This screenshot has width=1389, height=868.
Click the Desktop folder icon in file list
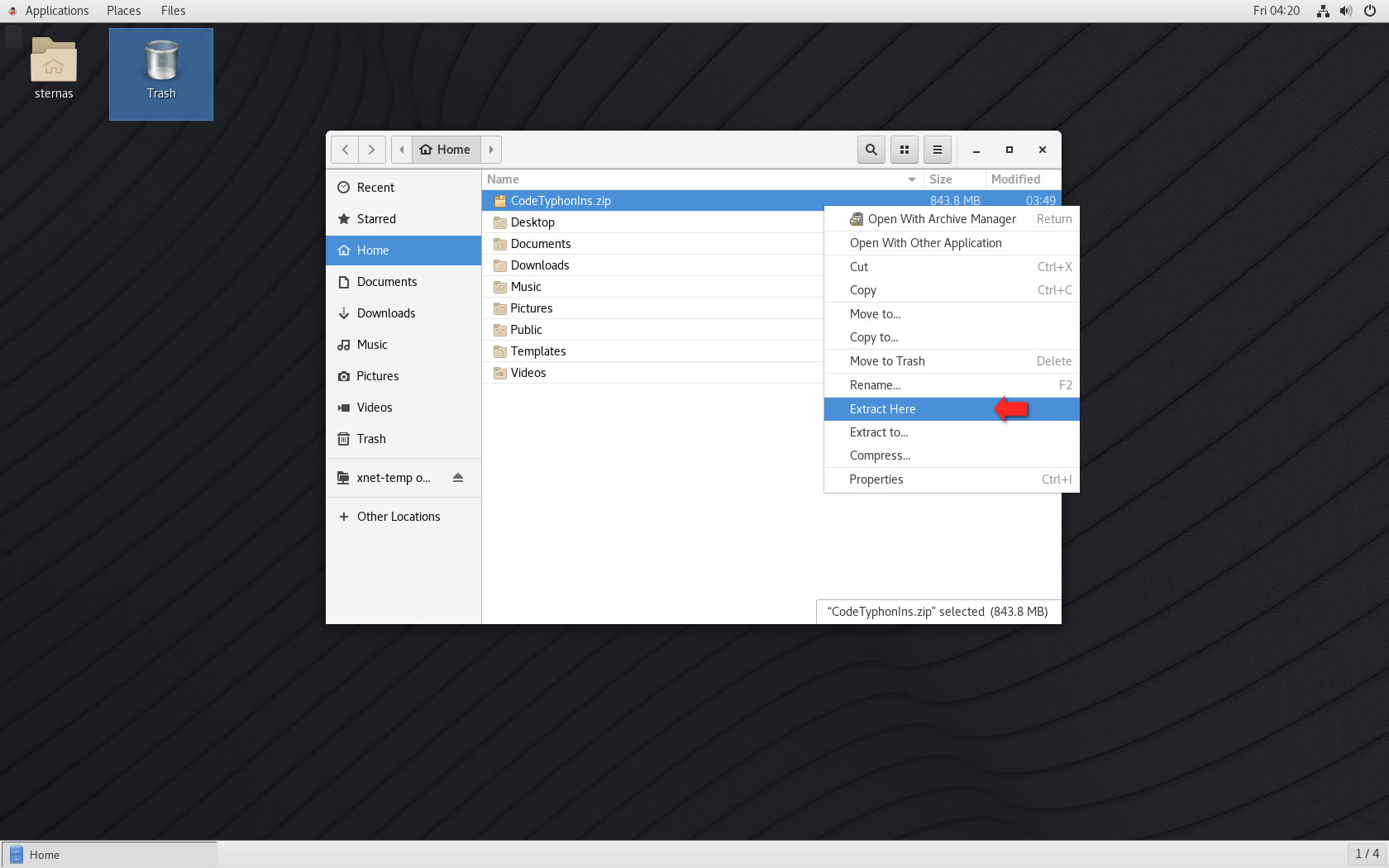click(x=499, y=222)
